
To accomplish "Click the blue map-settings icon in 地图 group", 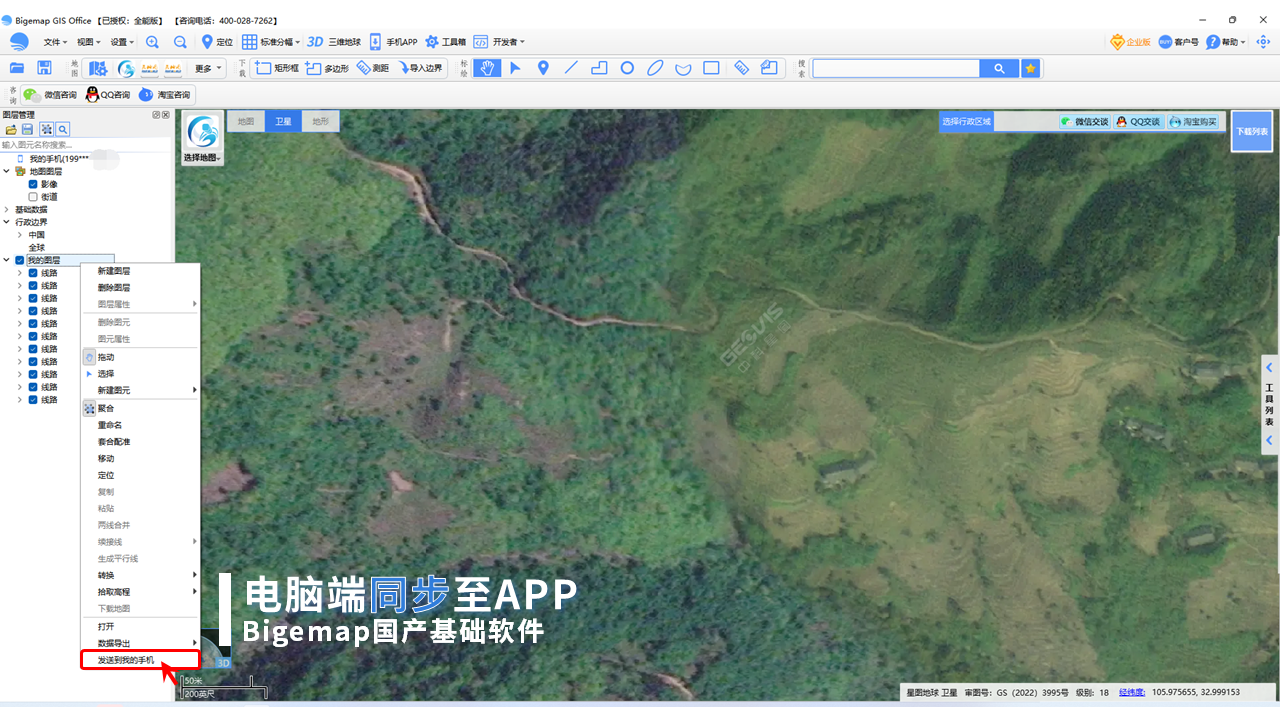I will tap(98, 68).
